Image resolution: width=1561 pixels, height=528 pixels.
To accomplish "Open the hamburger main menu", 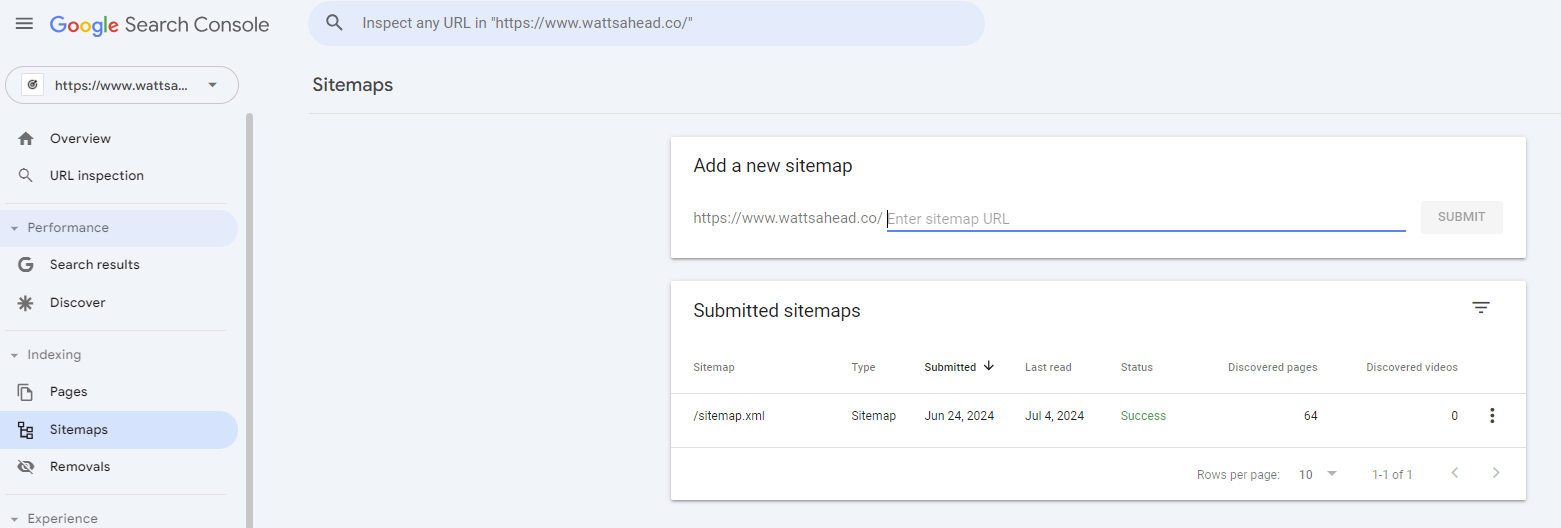I will (x=24, y=24).
